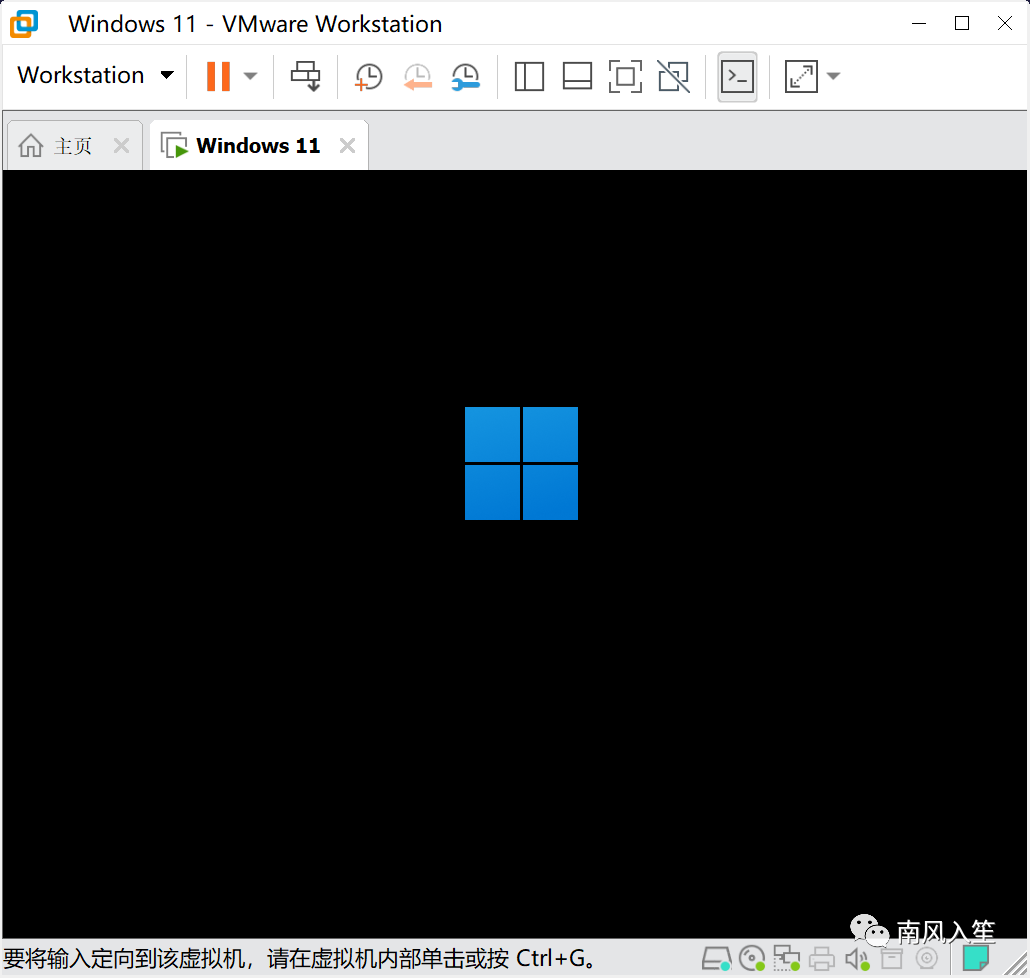Close the 主页 tab
Viewport: 1030px width, 978px height.
pyautogui.click(x=122, y=145)
